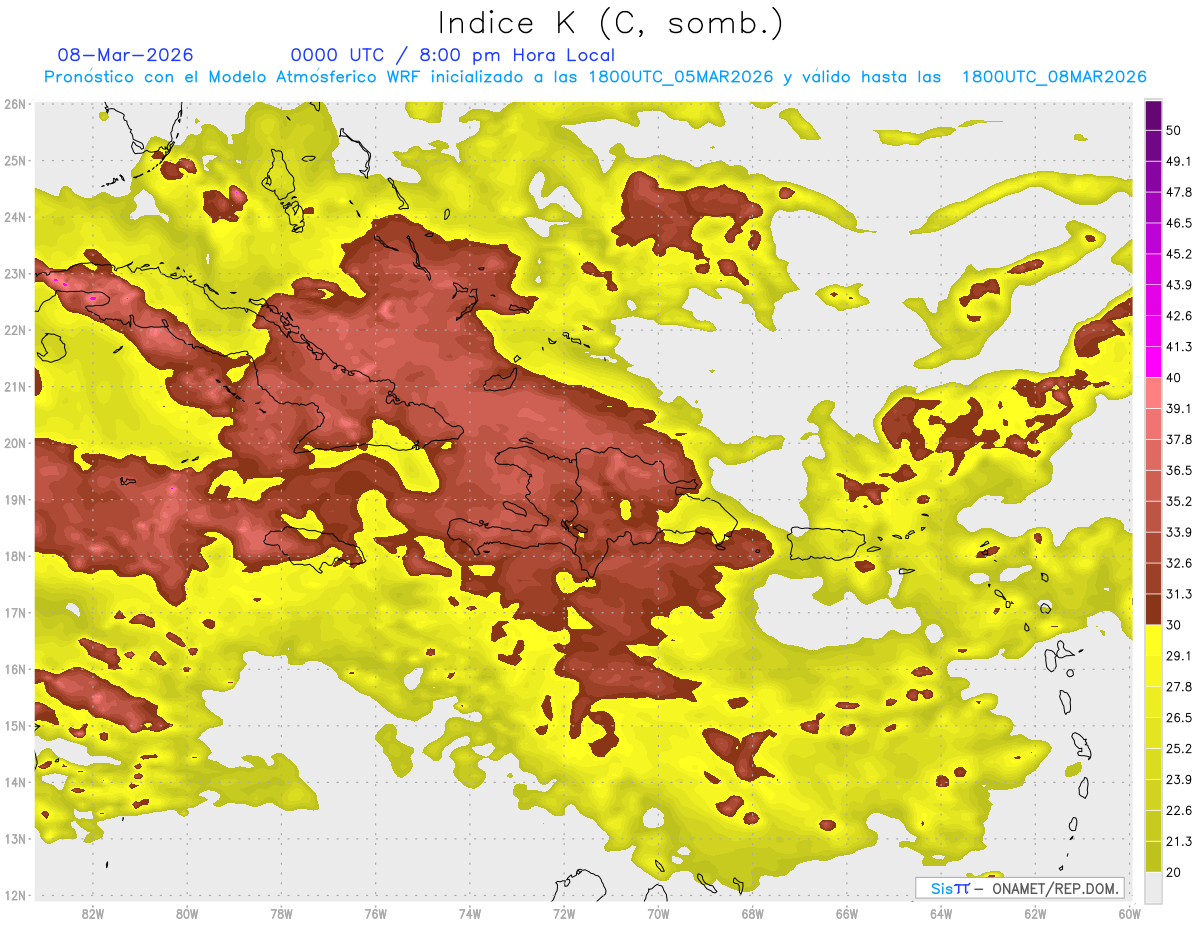Click the colorbar label "29.1"
The width and height of the screenshot is (1200, 927).
click(x=1179, y=656)
